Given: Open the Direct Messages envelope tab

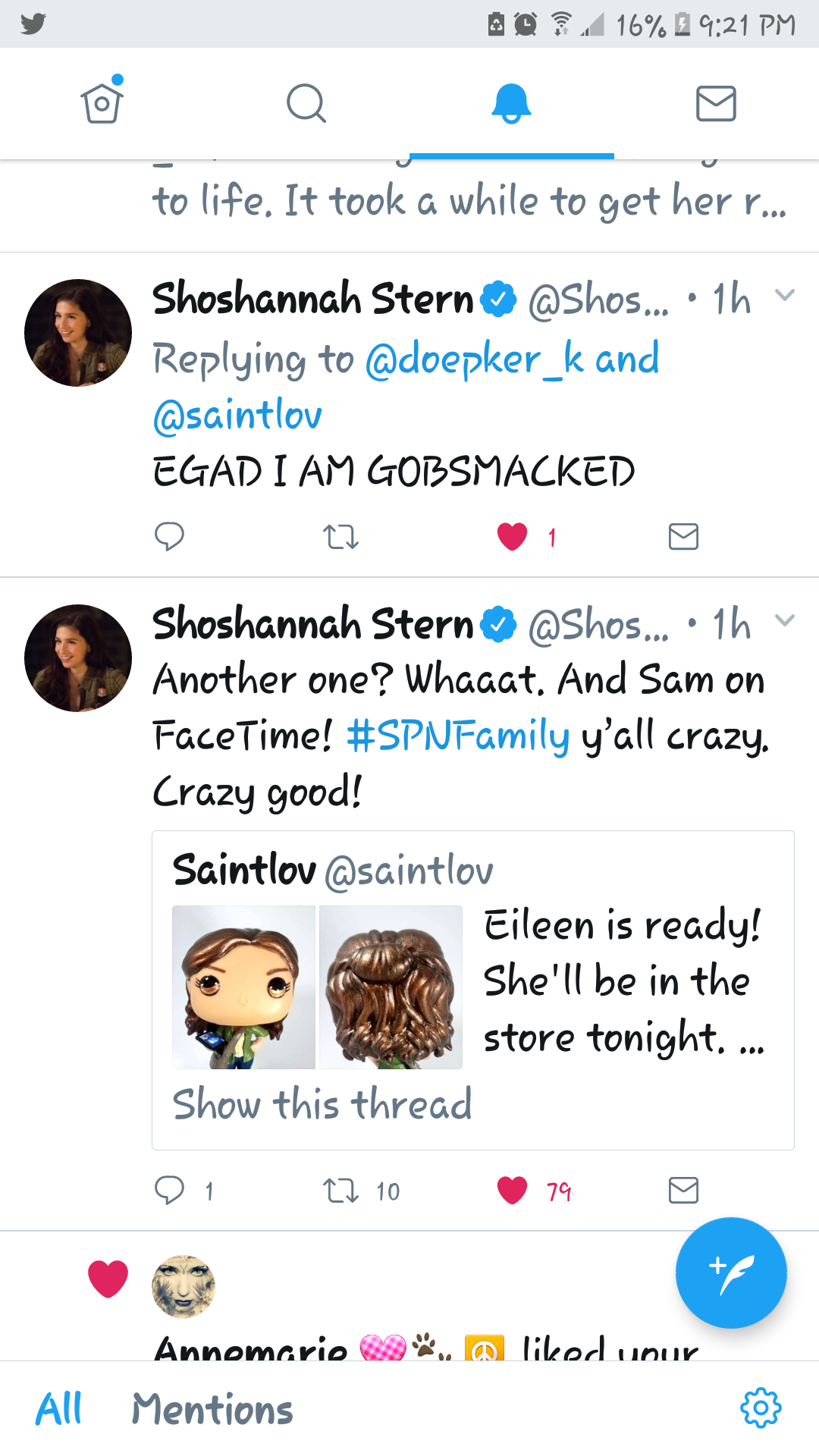Looking at the screenshot, I should pos(716,103).
